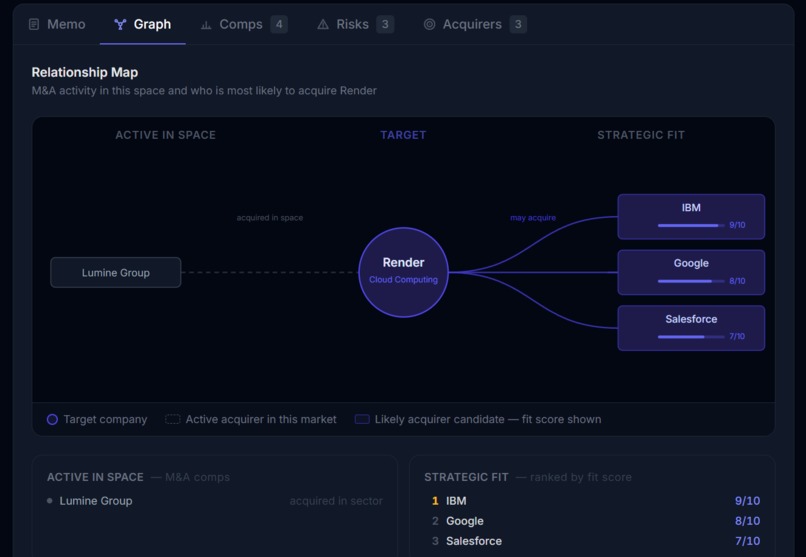Image resolution: width=806 pixels, height=557 pixels.
Task: Click the Acquirers count badge 3
Action: click(518, 24)
